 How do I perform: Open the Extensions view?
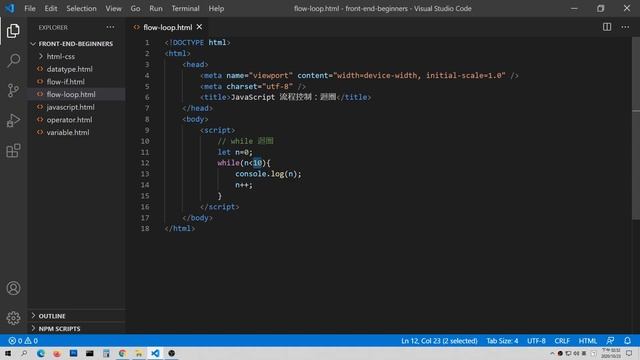tap(13, 151)
